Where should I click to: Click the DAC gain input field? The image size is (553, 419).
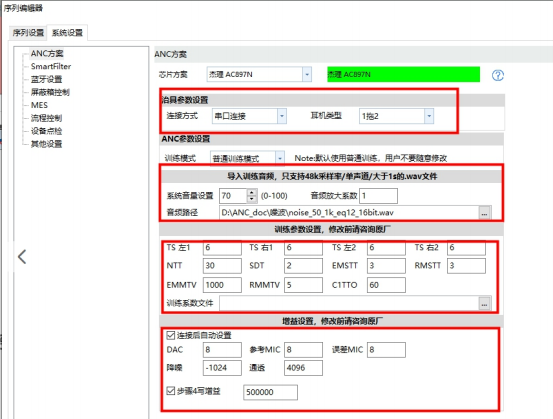pyautogui.click(x=222, y=350)
